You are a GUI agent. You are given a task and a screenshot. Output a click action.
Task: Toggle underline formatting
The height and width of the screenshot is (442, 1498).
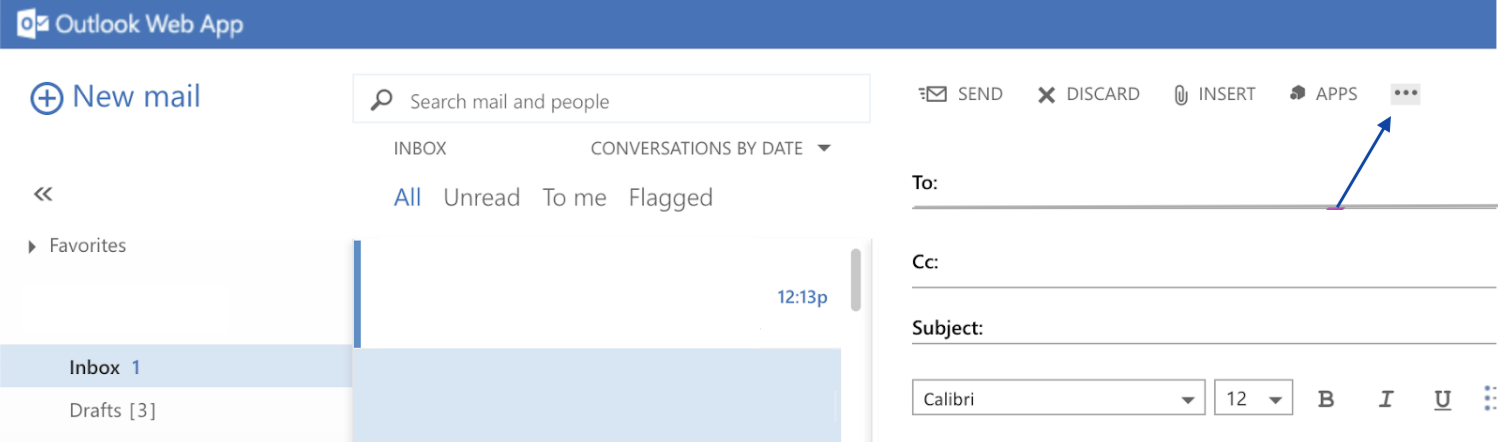tap(1442, 400)
